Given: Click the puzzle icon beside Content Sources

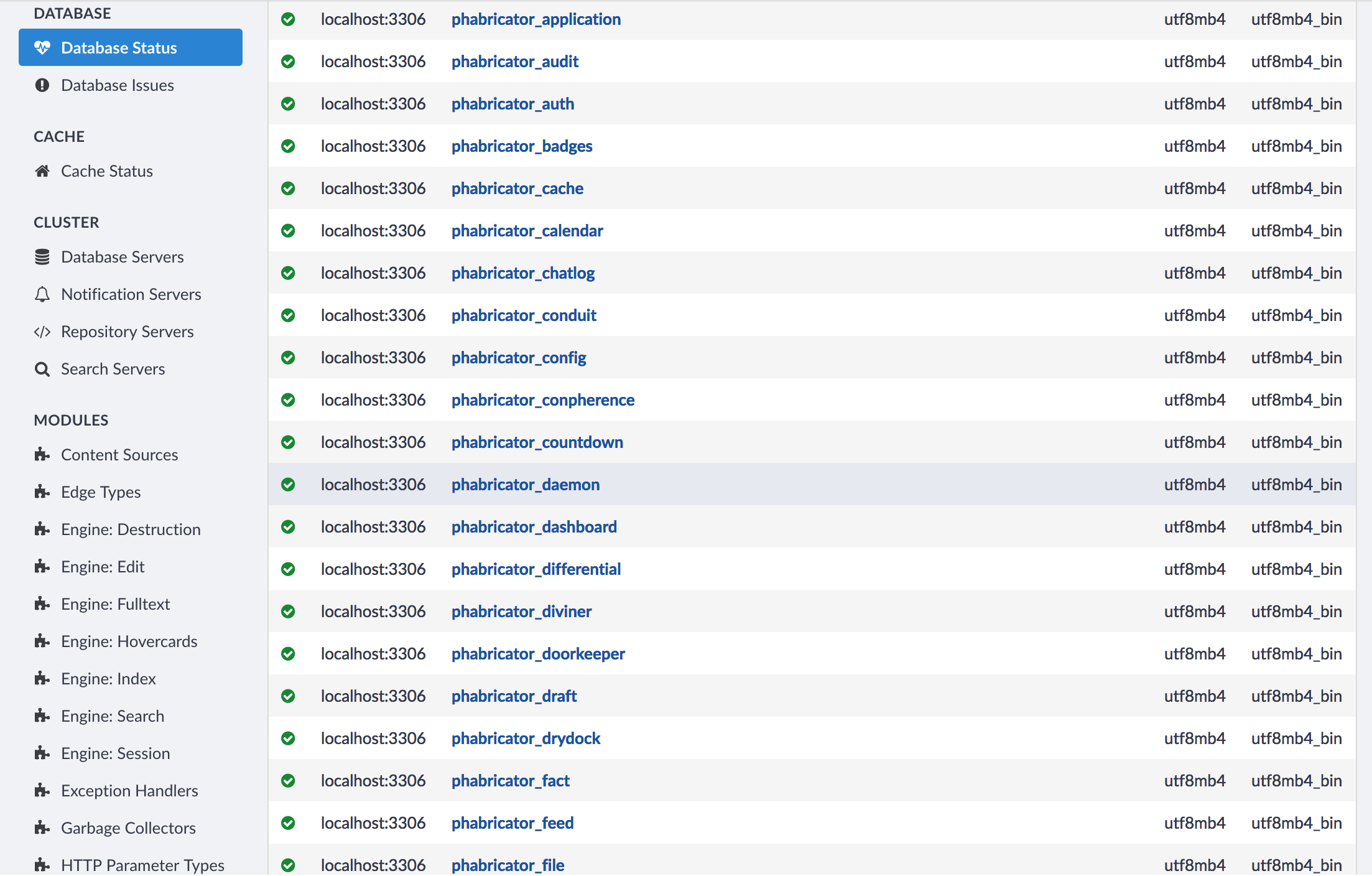Looking at the screenshot, I should coord(42,455).
